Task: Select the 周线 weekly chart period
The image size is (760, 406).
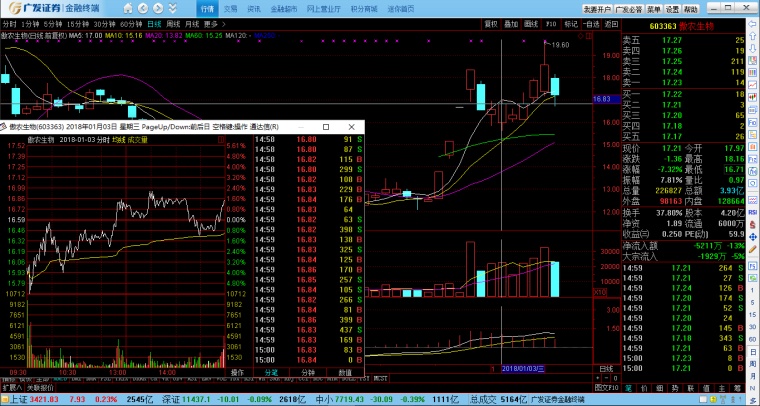Action: [173, 24]
